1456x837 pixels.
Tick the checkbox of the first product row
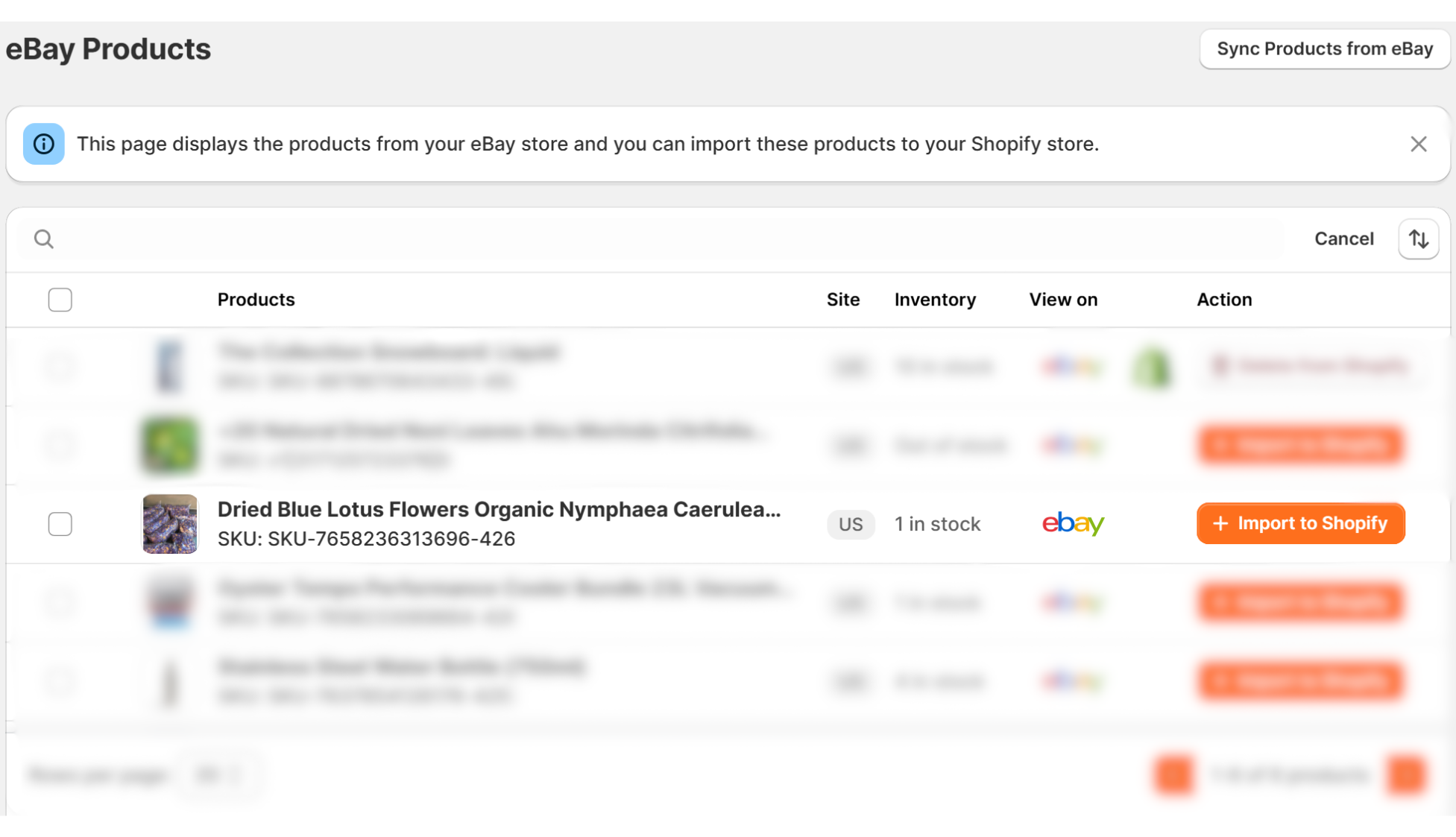click(60, 366)
